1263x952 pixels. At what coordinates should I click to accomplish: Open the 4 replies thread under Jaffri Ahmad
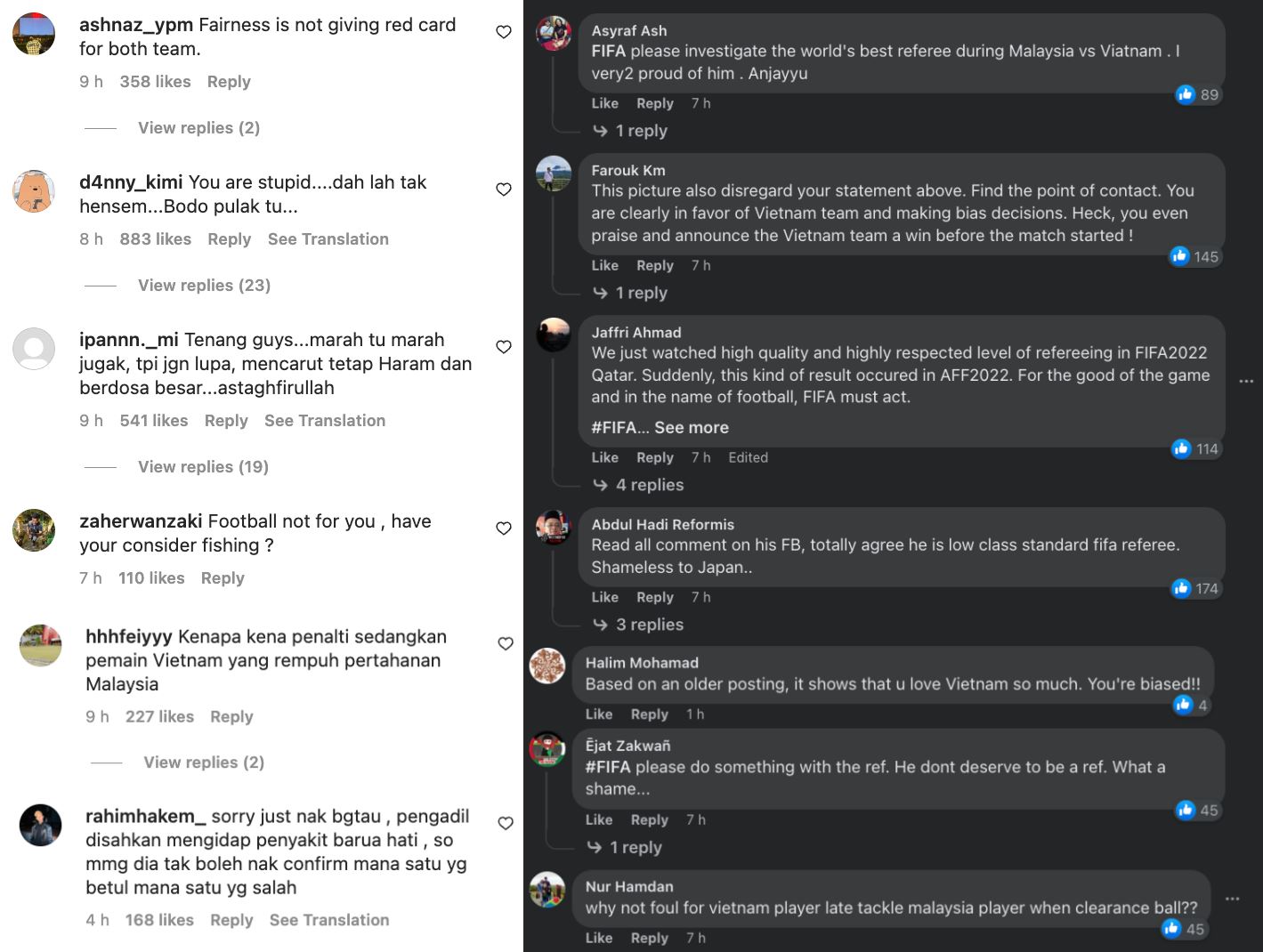(x=649, y=485)
